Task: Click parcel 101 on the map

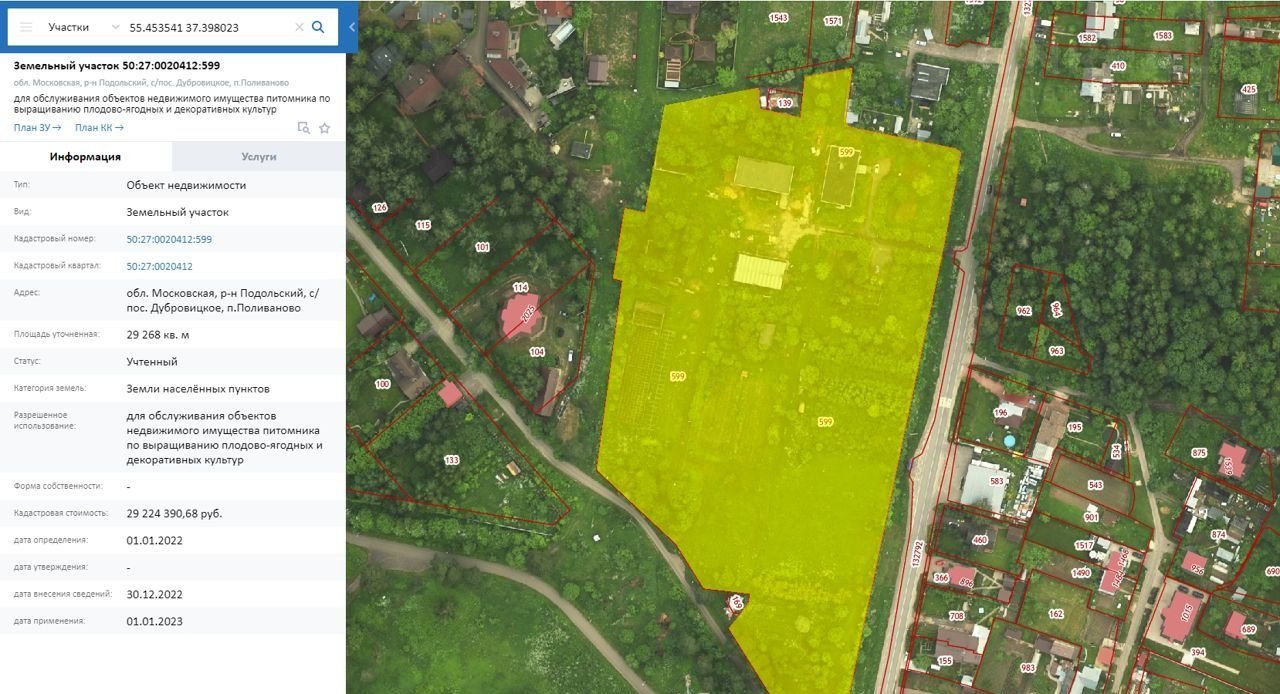Action: (482, 247)
